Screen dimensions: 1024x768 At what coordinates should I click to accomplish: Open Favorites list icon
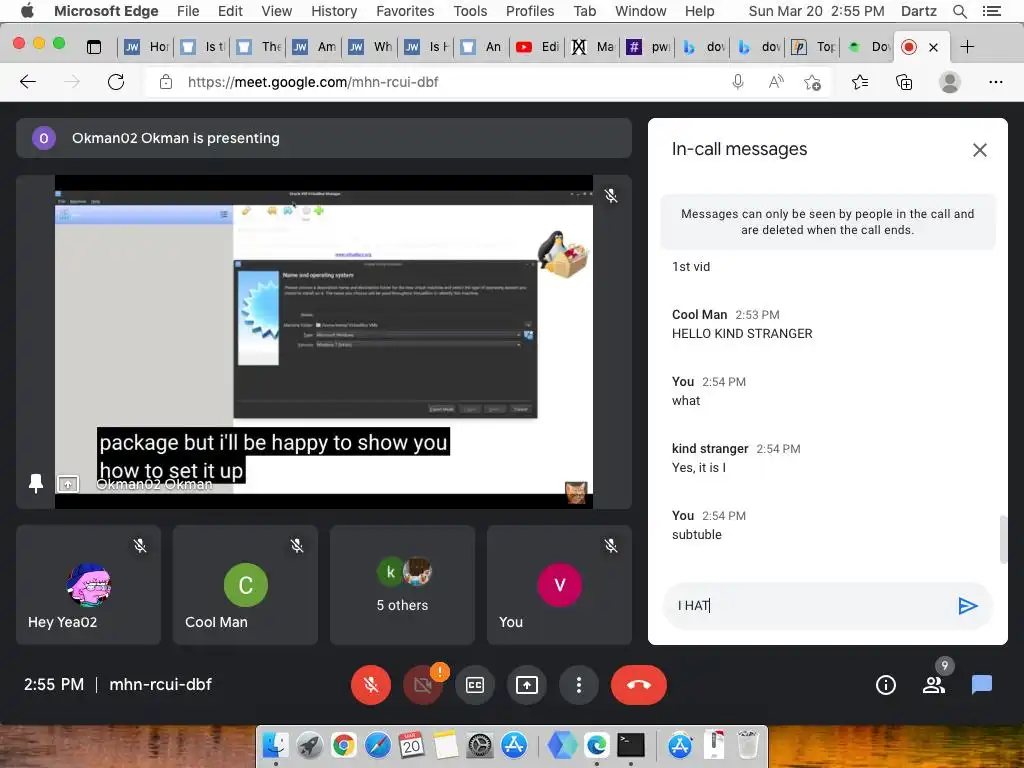[x=860, y=82]
